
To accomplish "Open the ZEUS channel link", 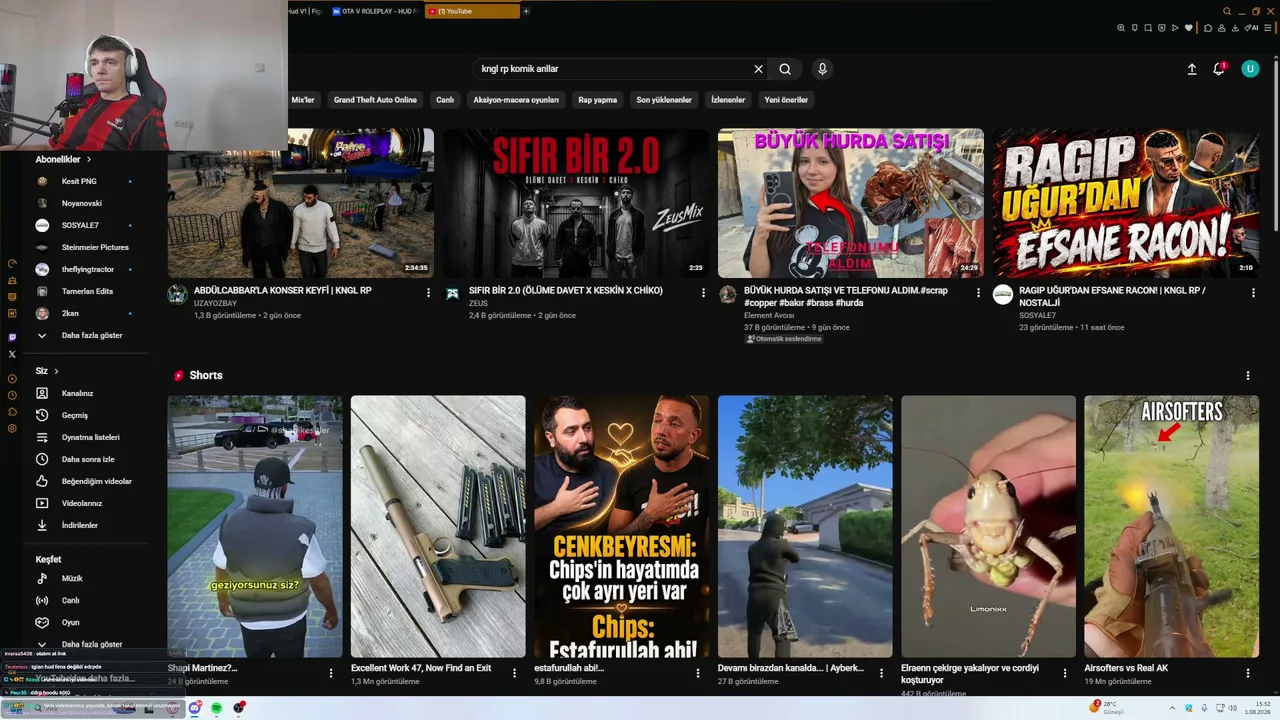I will 478,303.
